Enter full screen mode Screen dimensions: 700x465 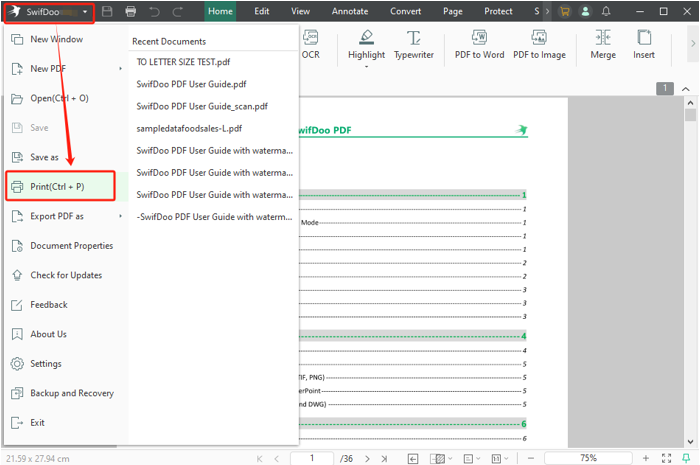tap(666, 458)
